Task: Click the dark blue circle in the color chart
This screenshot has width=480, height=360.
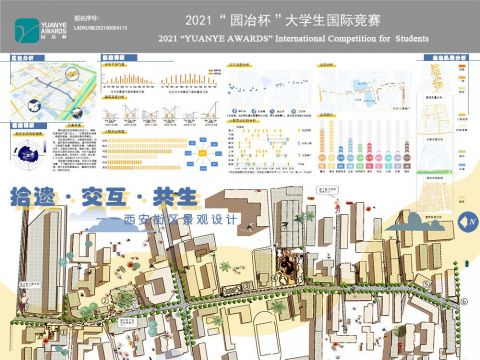Action: pyautogui.click(x=341, y=158)
